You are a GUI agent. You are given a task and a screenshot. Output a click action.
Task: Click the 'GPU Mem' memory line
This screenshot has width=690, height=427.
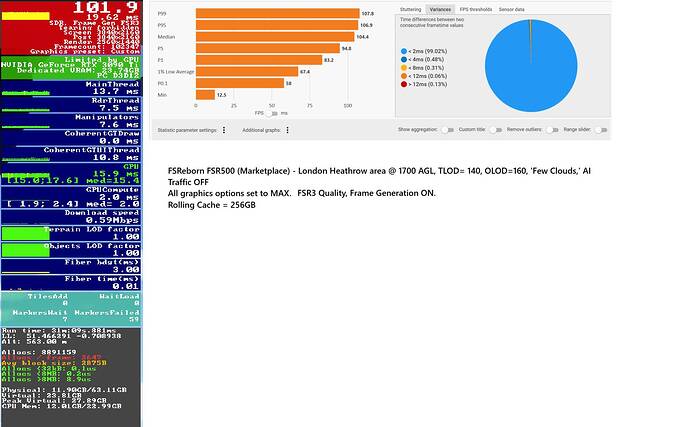click(x=62, y=406)
